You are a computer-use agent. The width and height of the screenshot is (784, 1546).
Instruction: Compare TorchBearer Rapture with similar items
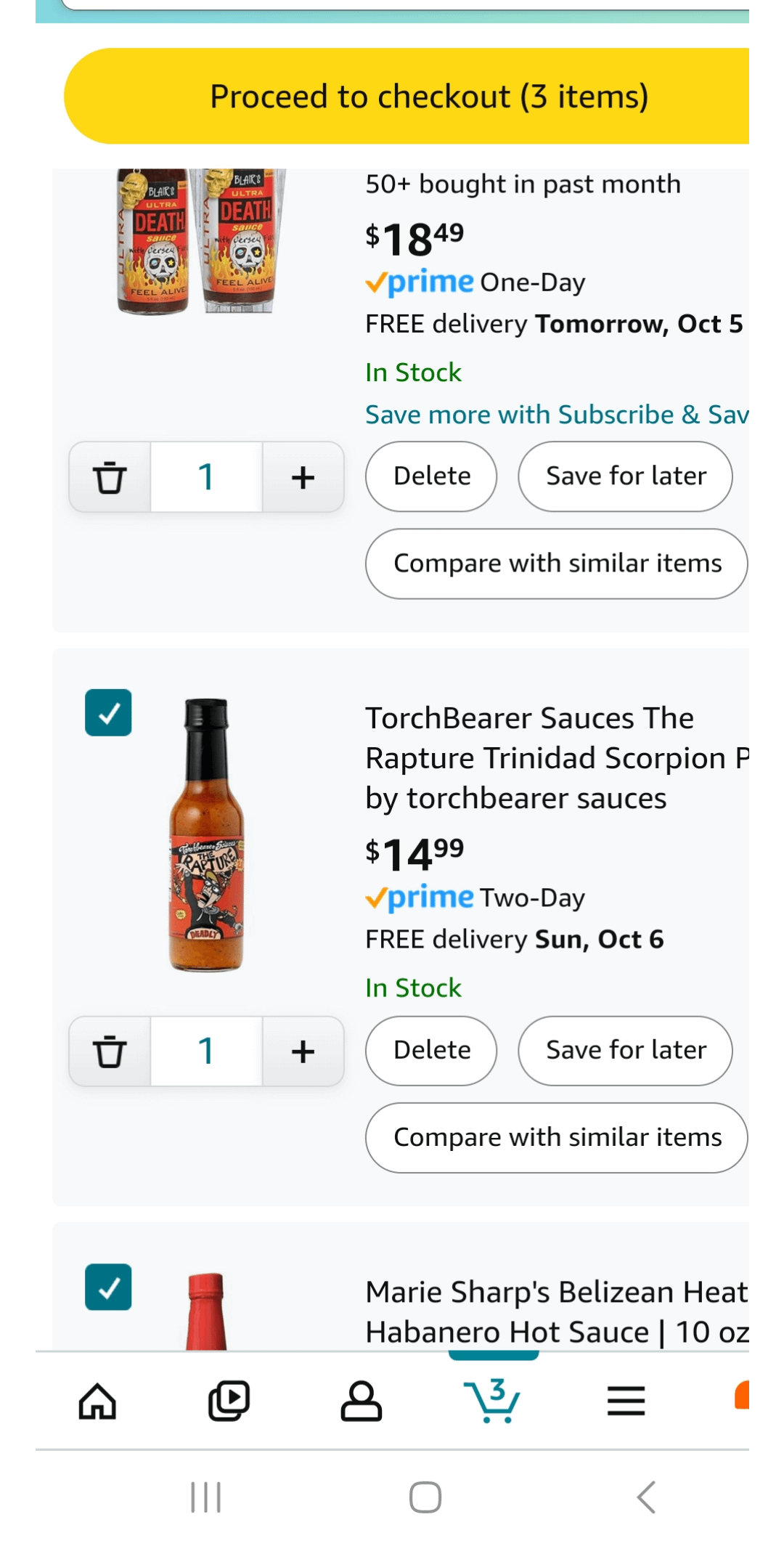tap(557, 1137)
